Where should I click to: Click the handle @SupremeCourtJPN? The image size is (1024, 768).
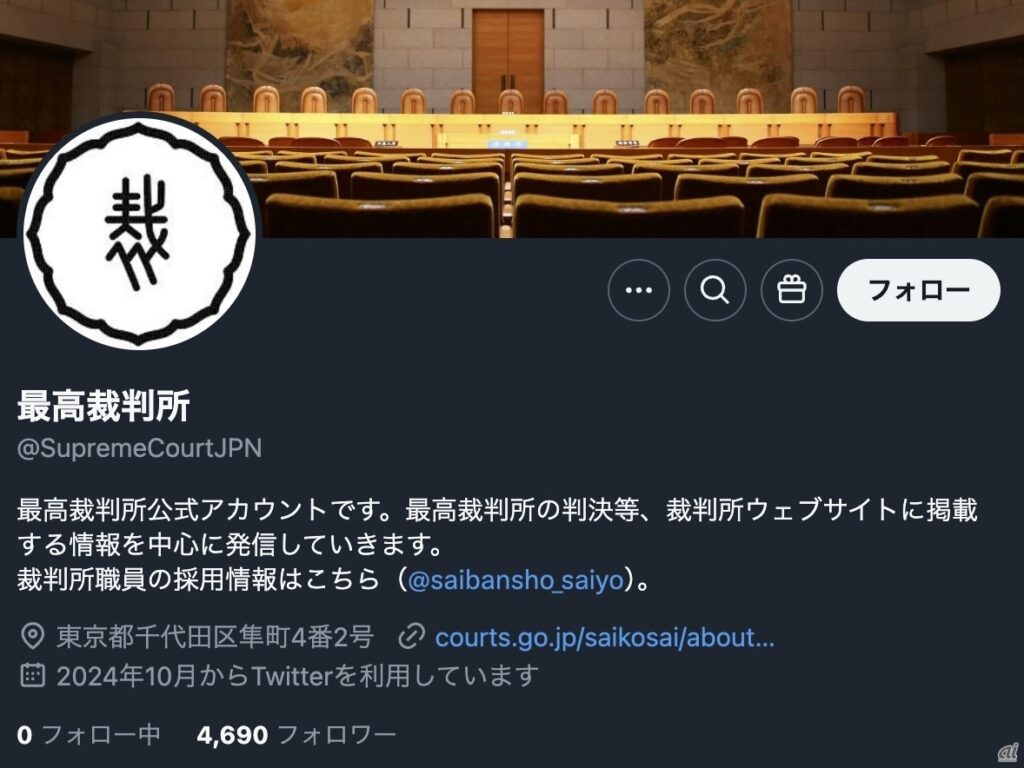[x=139, y=448]
